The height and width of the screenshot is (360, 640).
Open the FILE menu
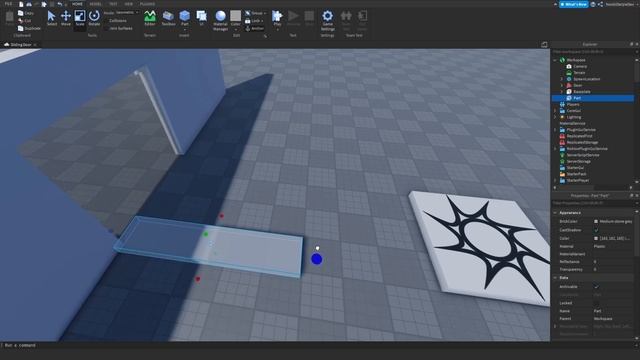(x=8, y=4)
